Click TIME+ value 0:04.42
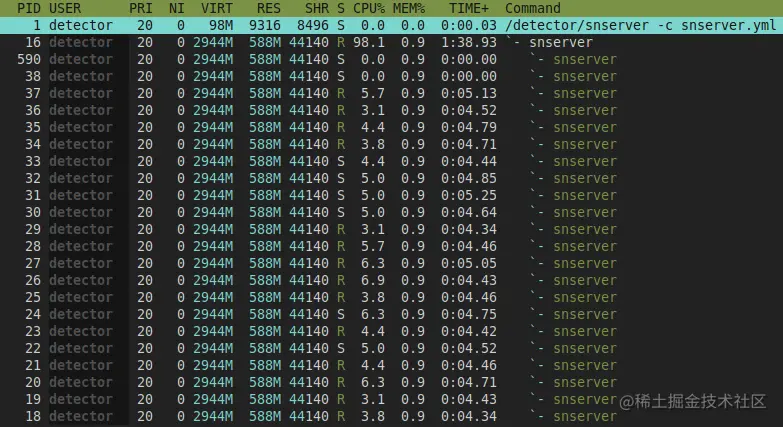The width and height of the screenshot is (783, 427). [469, 331]
